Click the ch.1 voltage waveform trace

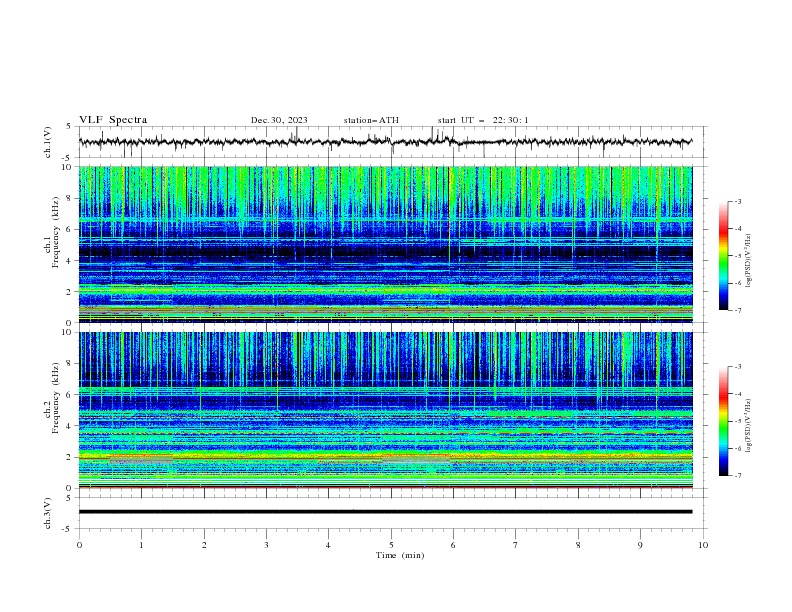click(x=386, y=142)
